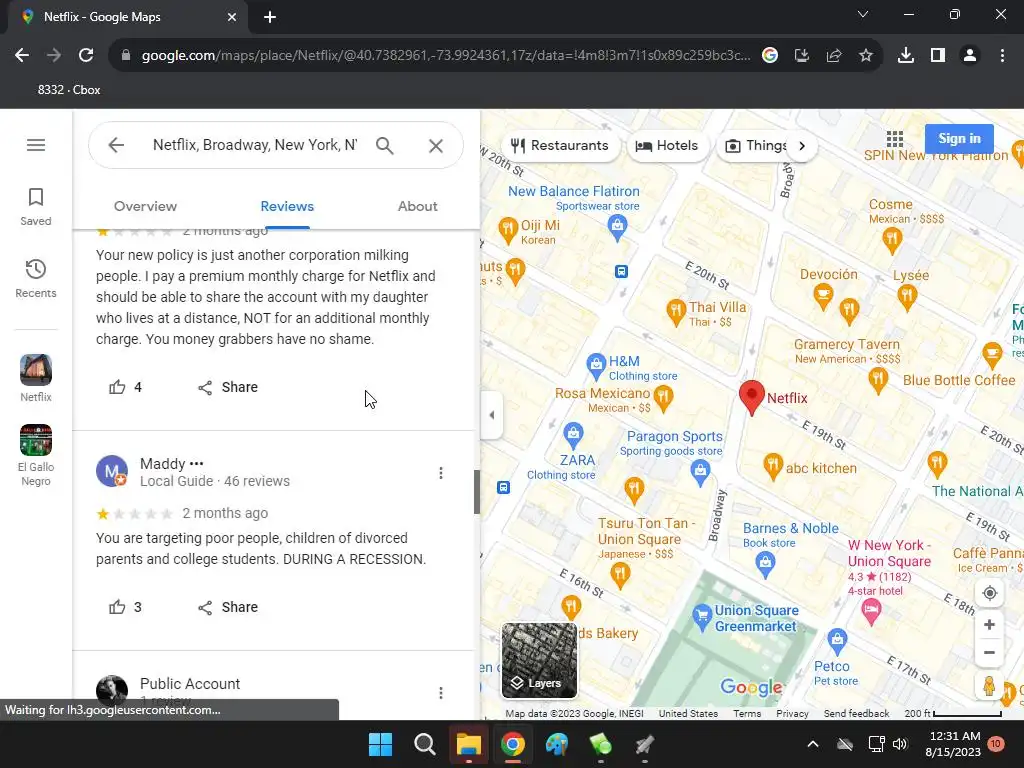The height and width of the screenshot is (768, 1024).
Task: Click the Sign in button
Action: point(959,138)
